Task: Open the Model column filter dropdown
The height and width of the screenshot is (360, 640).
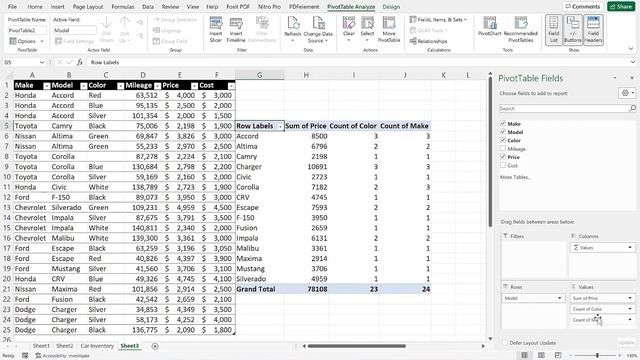Action: pyautogui.click(x=83, y=86)
